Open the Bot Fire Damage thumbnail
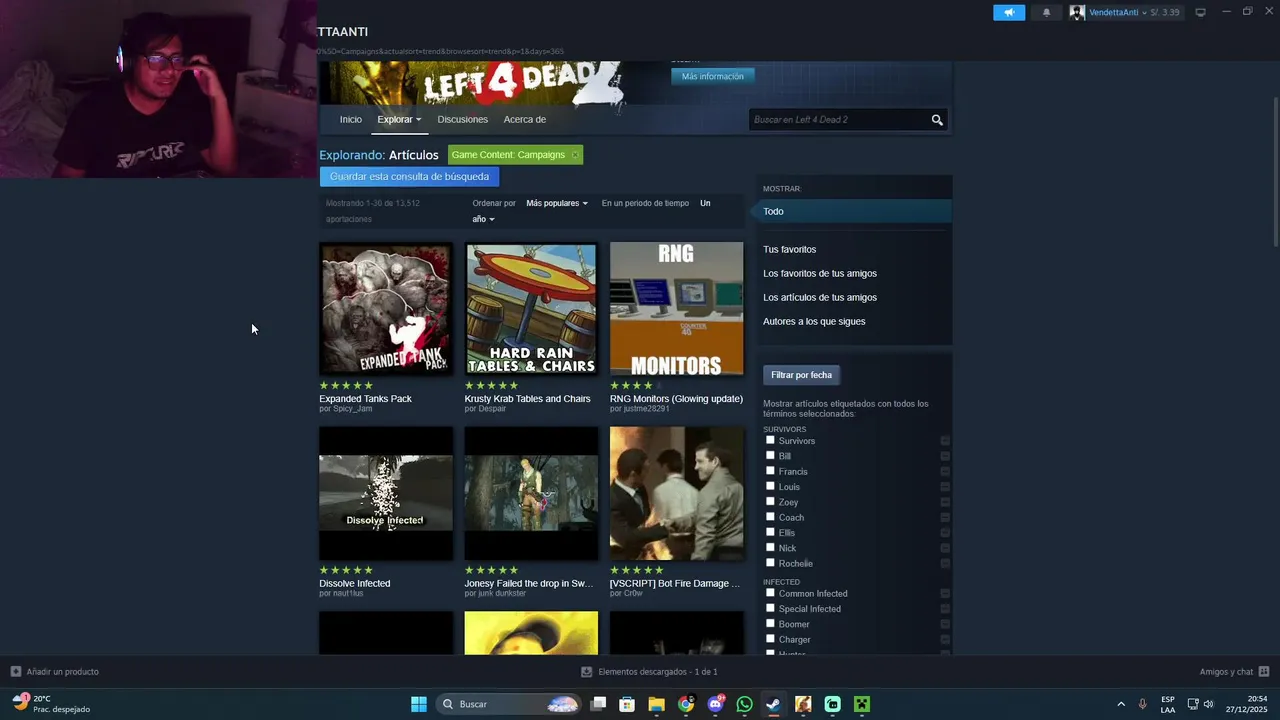The image size is (1280, 720). 677,494
